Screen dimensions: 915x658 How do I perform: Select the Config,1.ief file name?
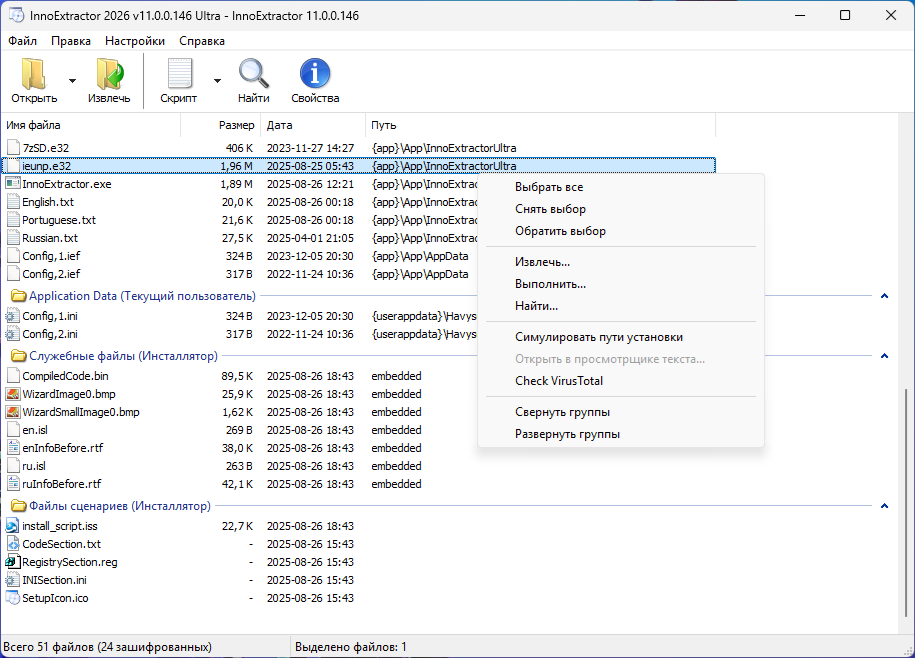(x=51, y=256)
